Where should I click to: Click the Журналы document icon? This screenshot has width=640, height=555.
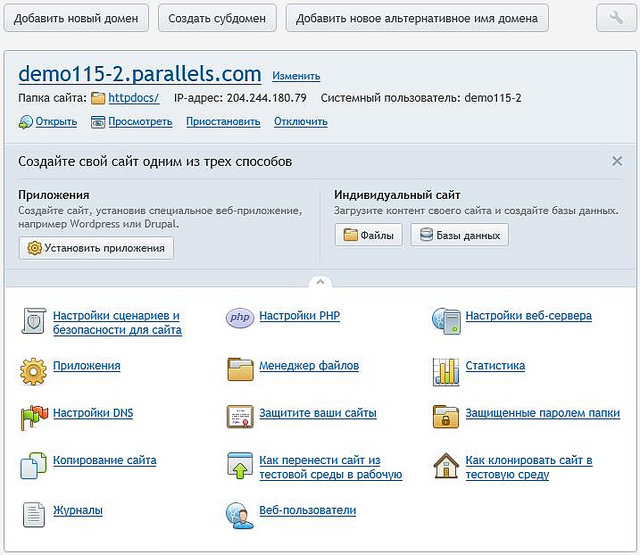pos(34,515)
